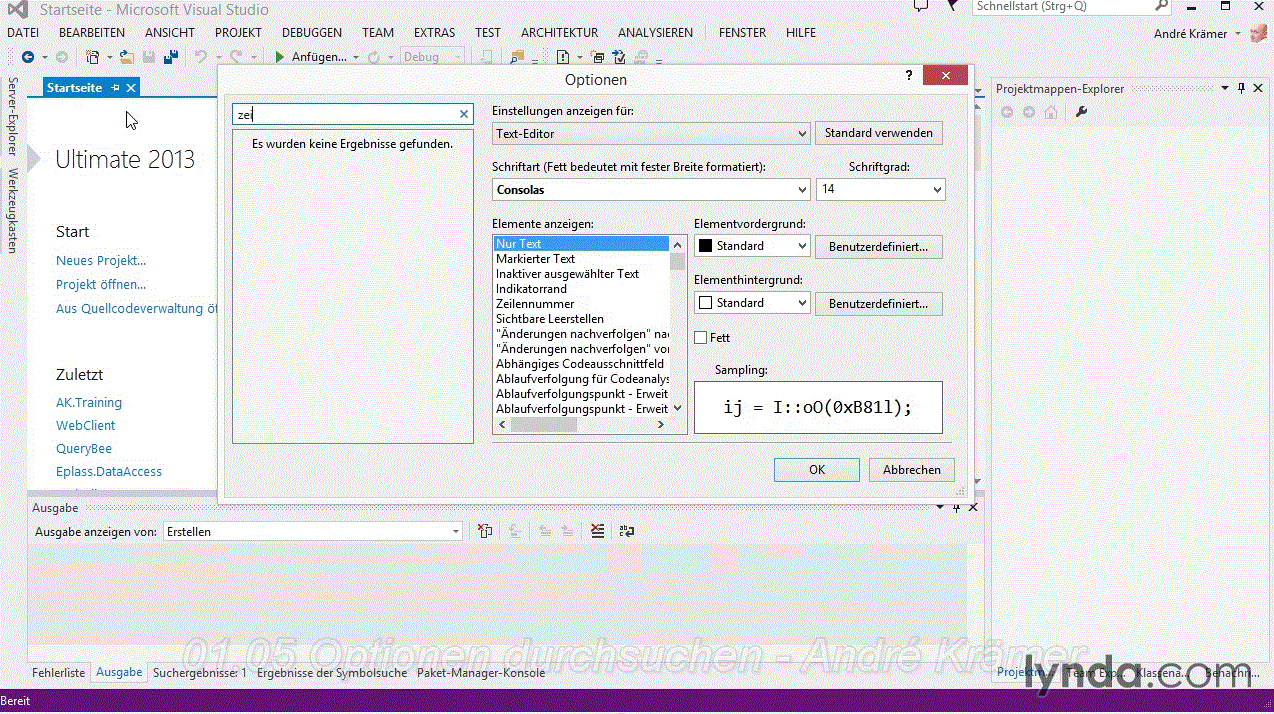Open the André Krämer account dropdown arrow
Screen dimensions: 1274x714
click(1238, 33)
